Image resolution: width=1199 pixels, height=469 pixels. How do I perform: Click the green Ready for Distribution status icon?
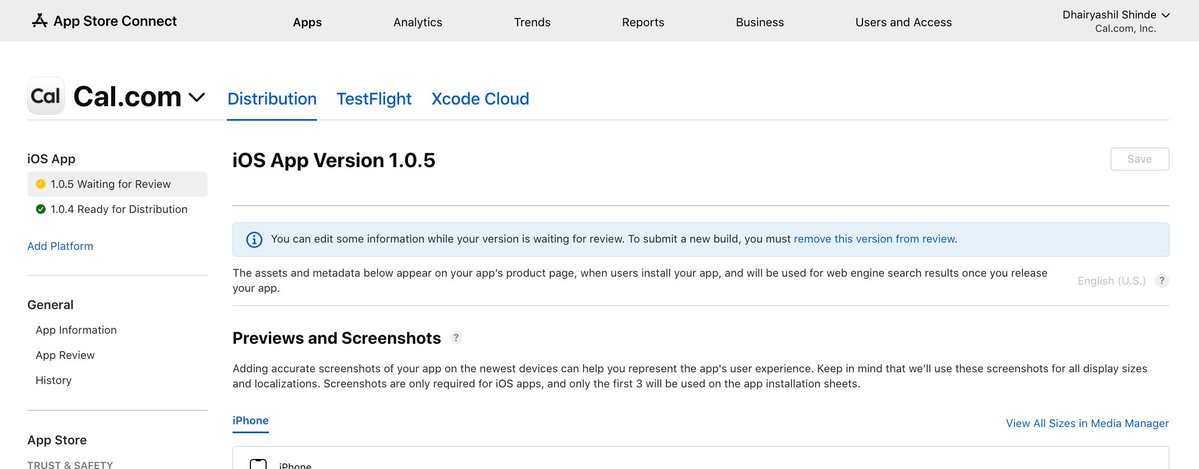pos(41,210)
